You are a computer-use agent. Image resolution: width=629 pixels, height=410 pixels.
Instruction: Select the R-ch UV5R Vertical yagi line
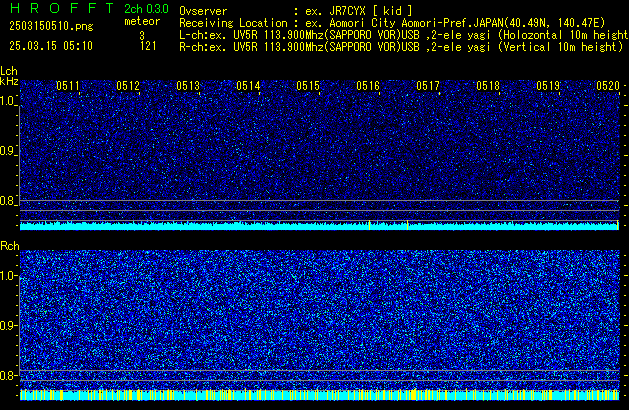(x=401, y=47)
